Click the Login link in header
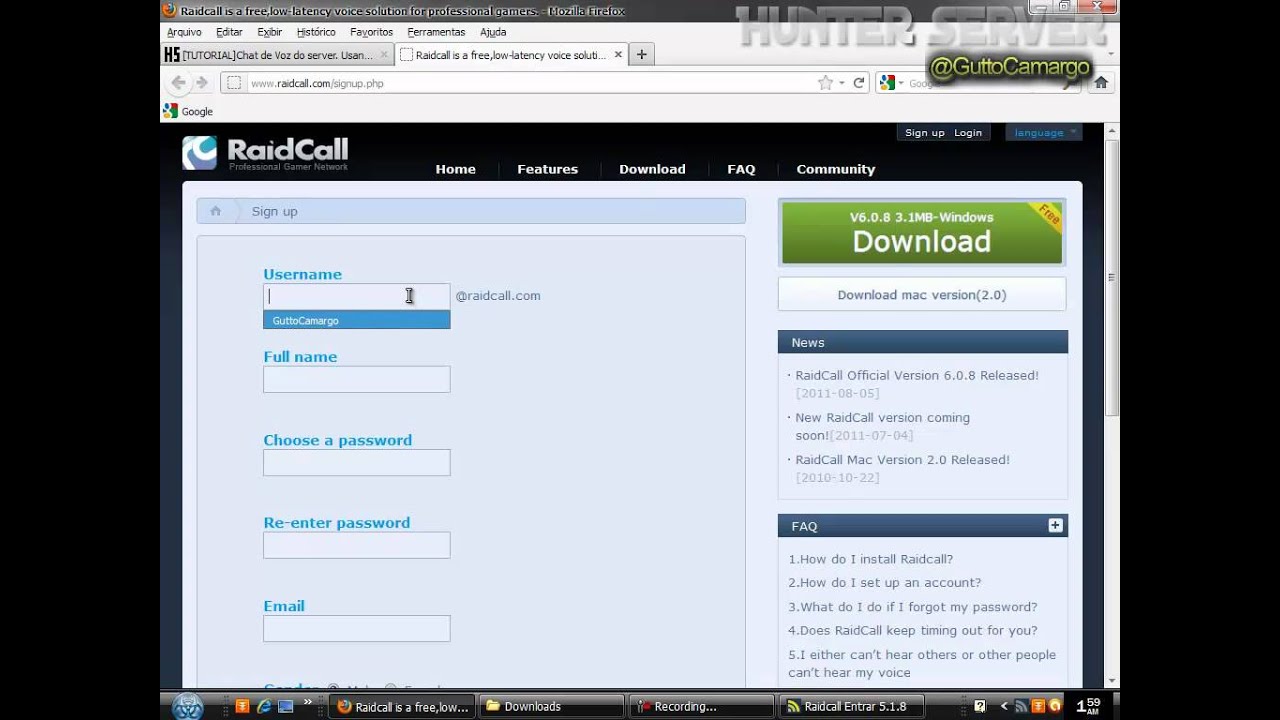The width and height of the screenshot is (1280, 720). (x=968, y=132)
